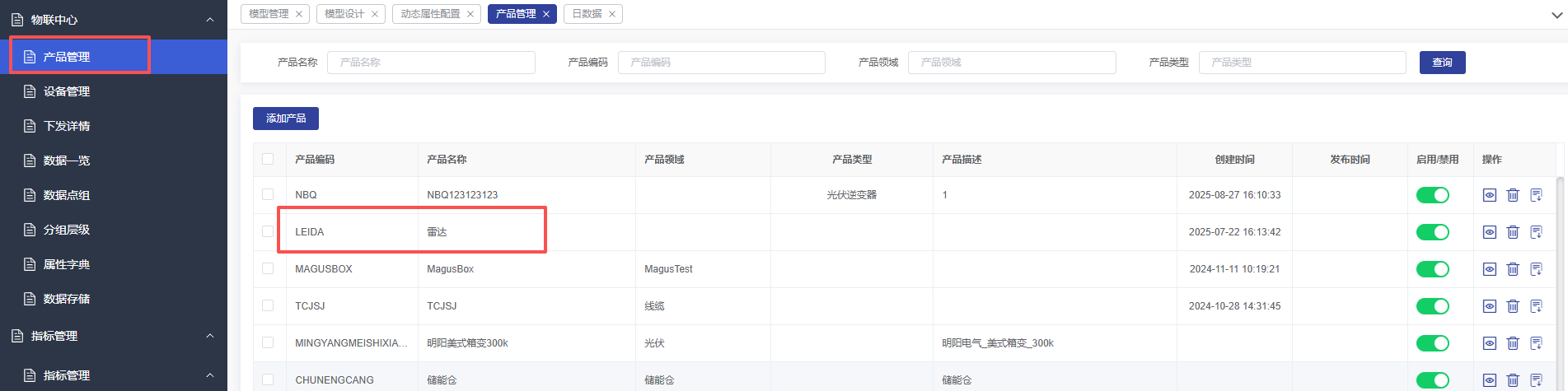Click the view (eye) icon for NBQ row
This screenshot has width=1568, height=391.
click(1490, 195)
